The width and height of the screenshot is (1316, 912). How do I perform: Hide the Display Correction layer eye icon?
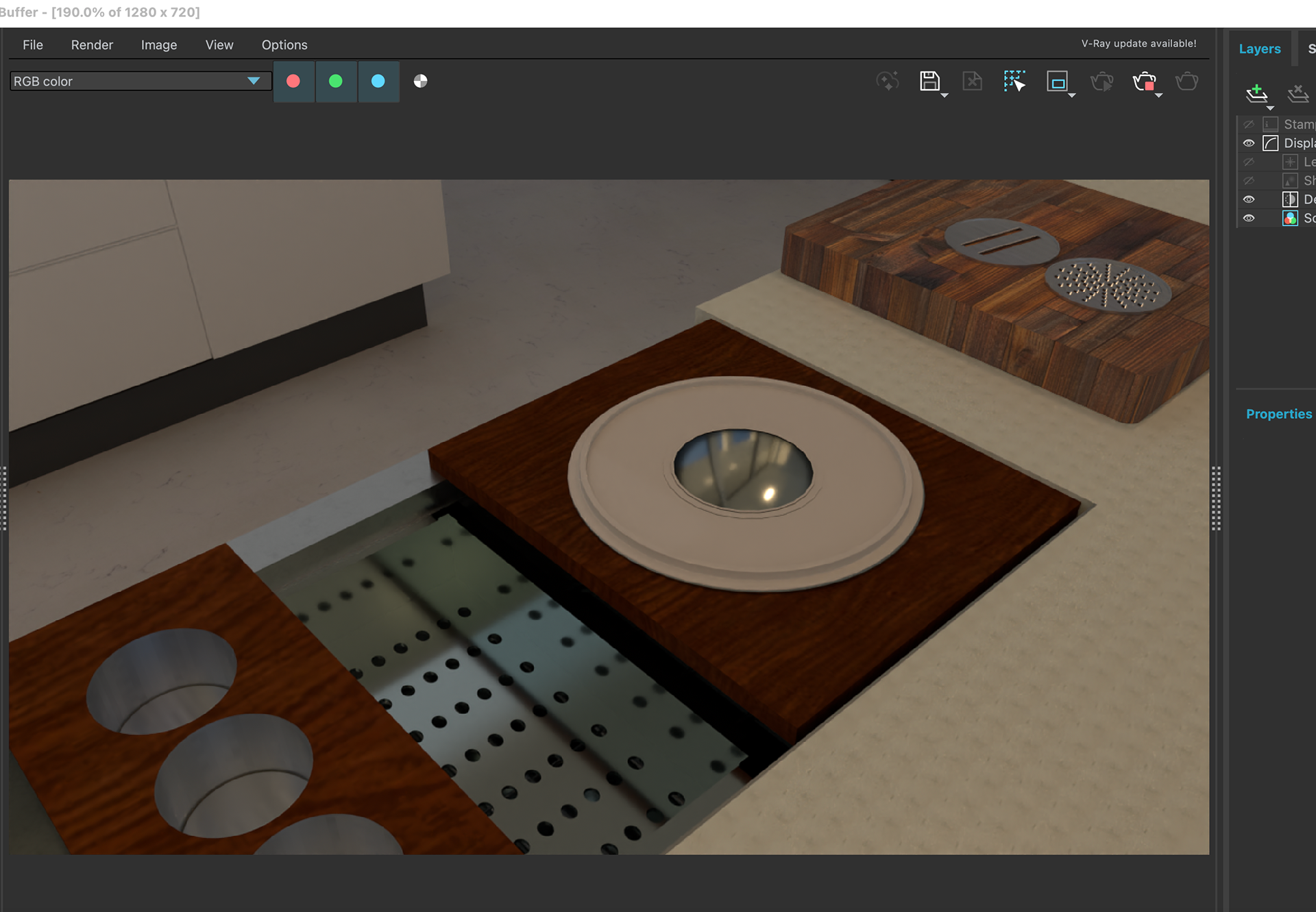[1249, 143]
